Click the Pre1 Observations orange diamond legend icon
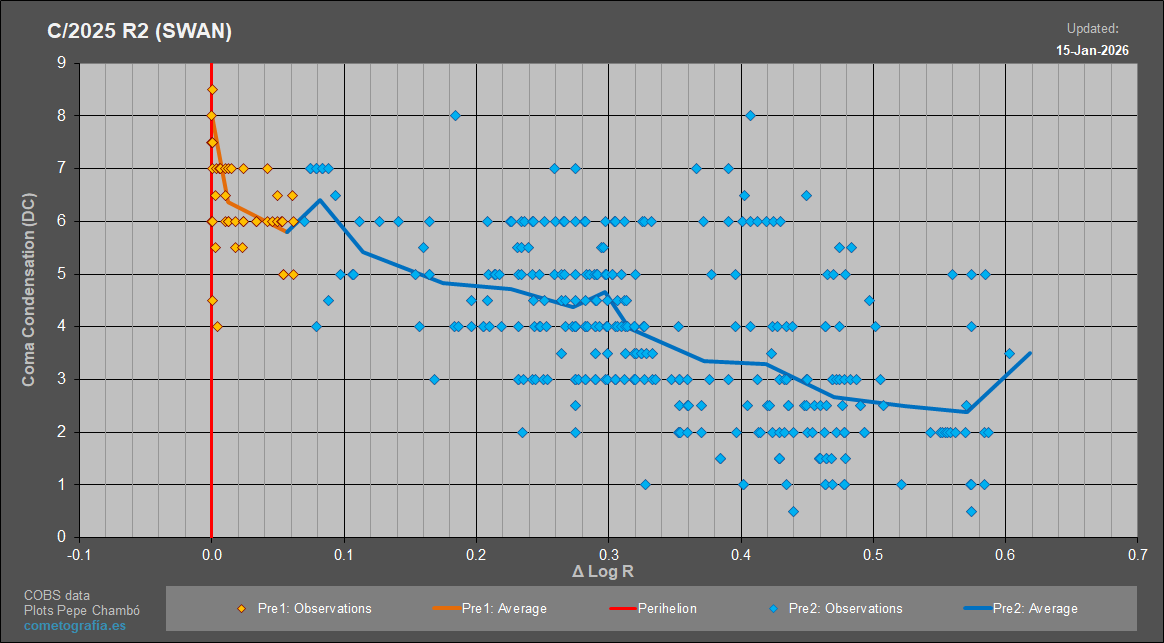 (241, 609)
